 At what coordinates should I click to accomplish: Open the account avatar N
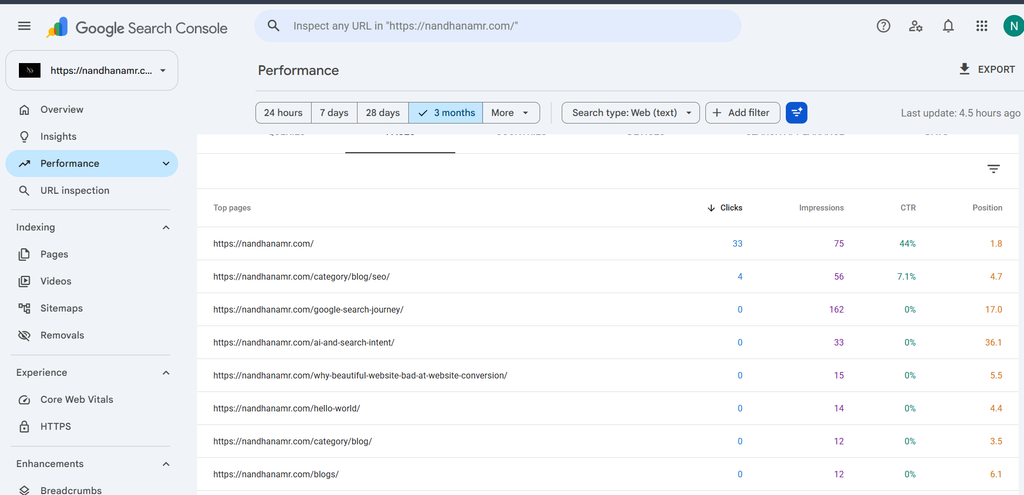[1014, 26]
